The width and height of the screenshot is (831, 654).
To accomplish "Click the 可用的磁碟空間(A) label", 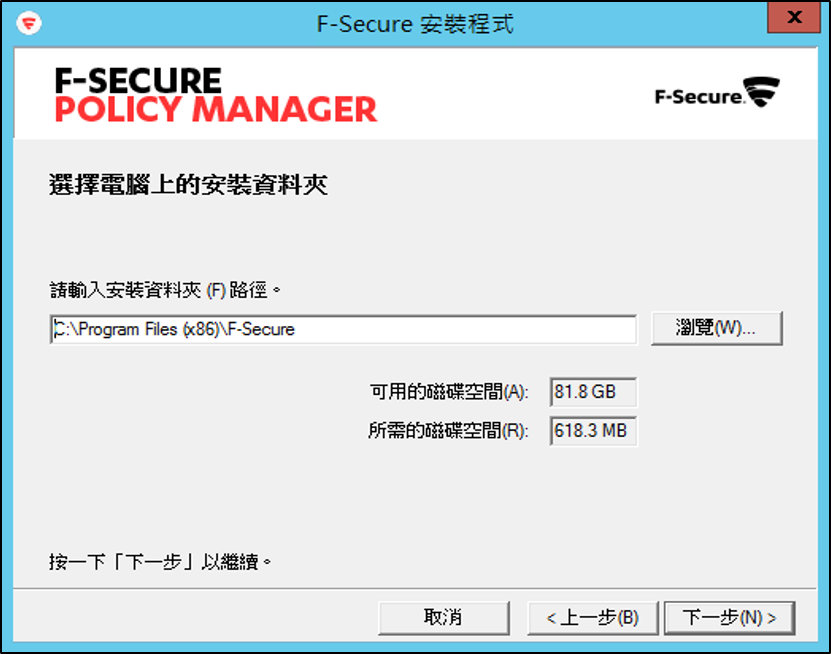I will point(449,392).
